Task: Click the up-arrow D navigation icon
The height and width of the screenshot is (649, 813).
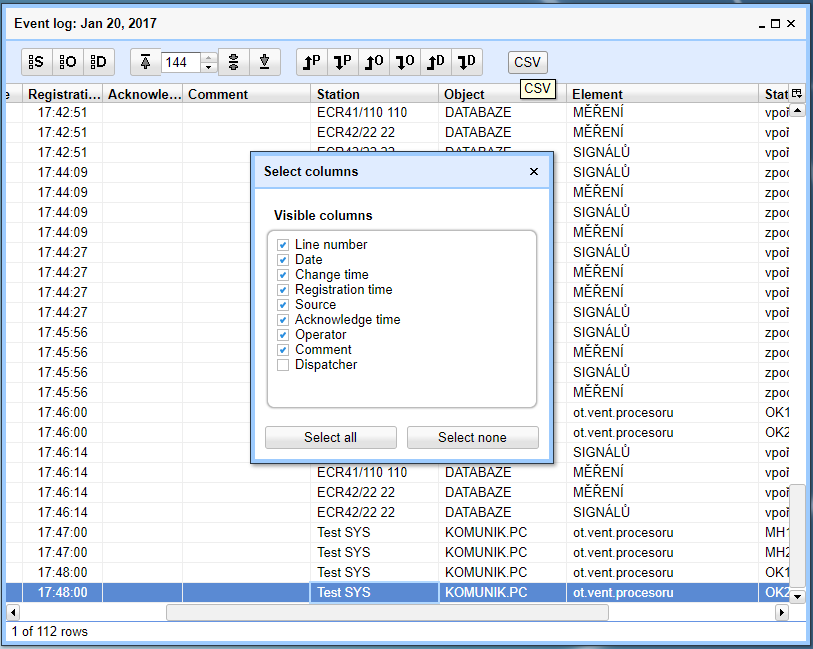Action: [436, 62]
